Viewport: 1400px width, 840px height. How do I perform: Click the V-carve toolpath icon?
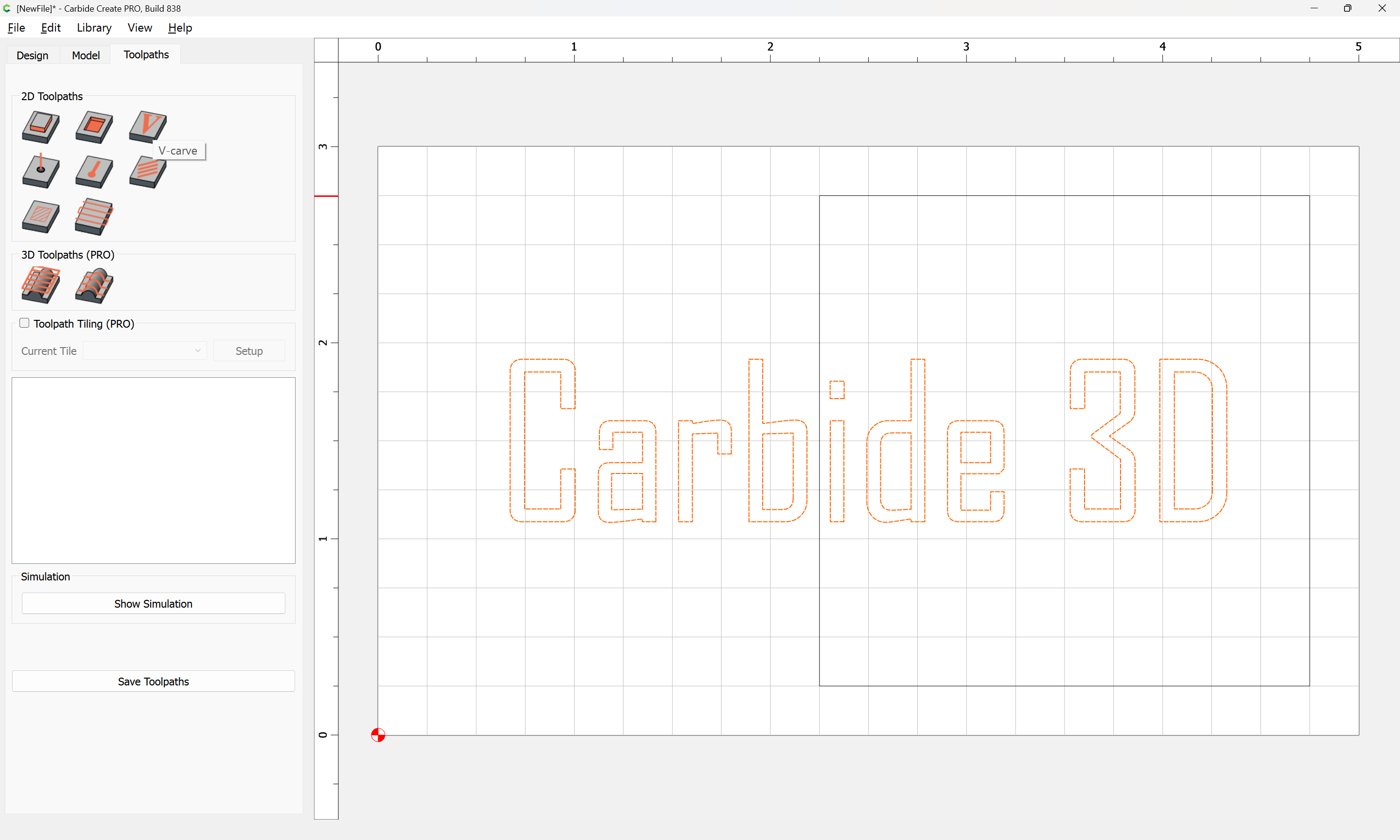[147, 126]
